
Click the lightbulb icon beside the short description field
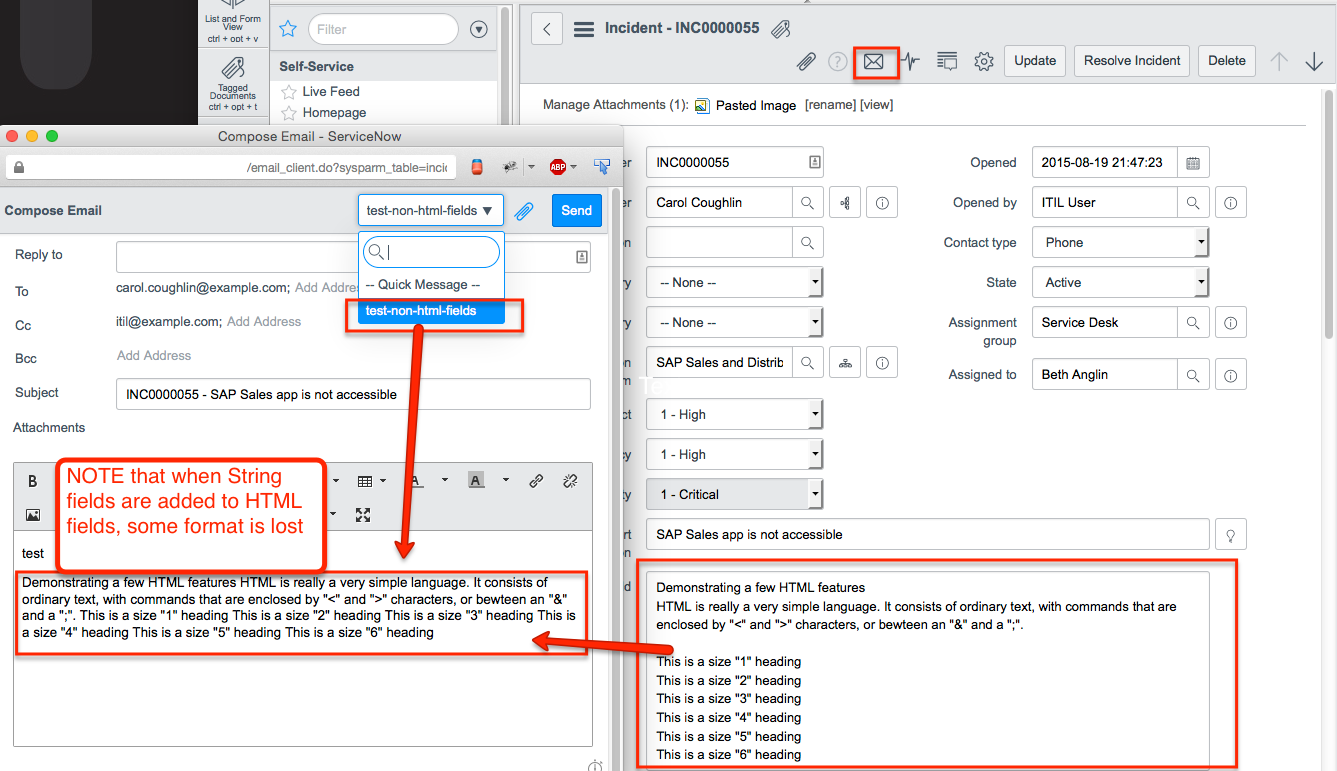tap(1230, 534)
